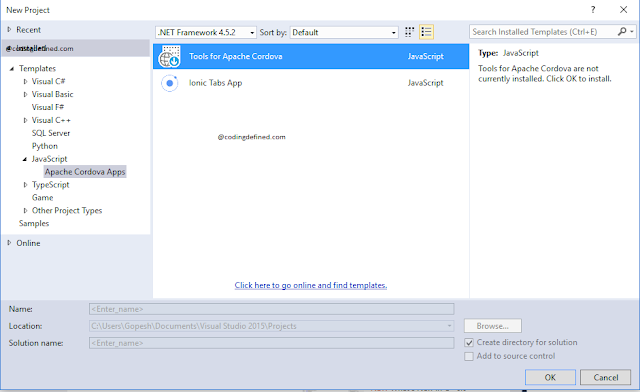Expand the Visual C# tree node
This screenshot has width=640, height=392.
click(x=25, y=81)
